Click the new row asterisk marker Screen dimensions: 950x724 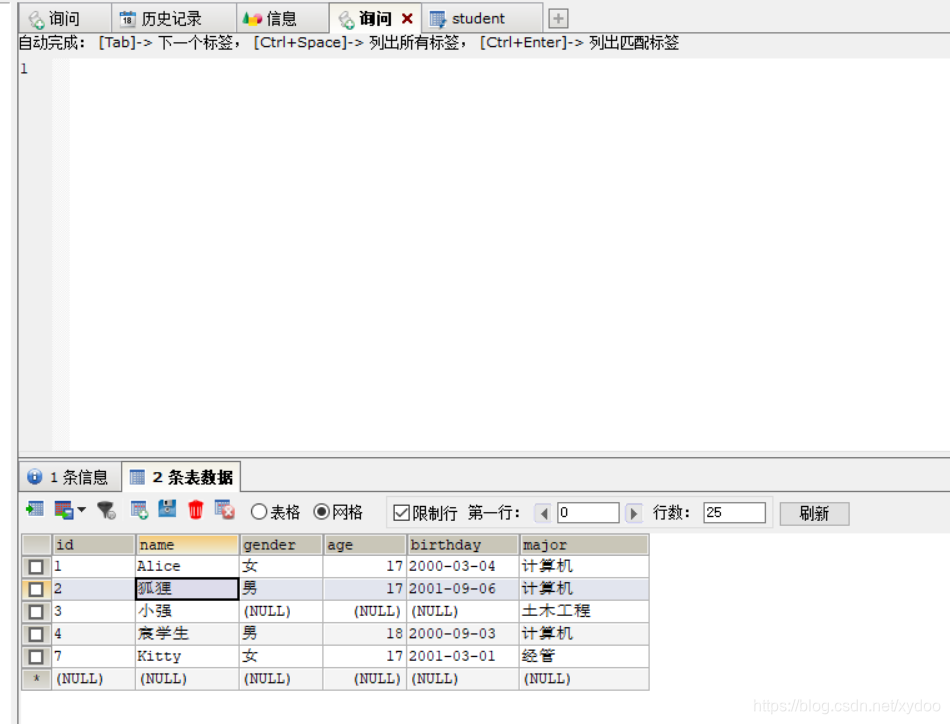coord(36,679)
